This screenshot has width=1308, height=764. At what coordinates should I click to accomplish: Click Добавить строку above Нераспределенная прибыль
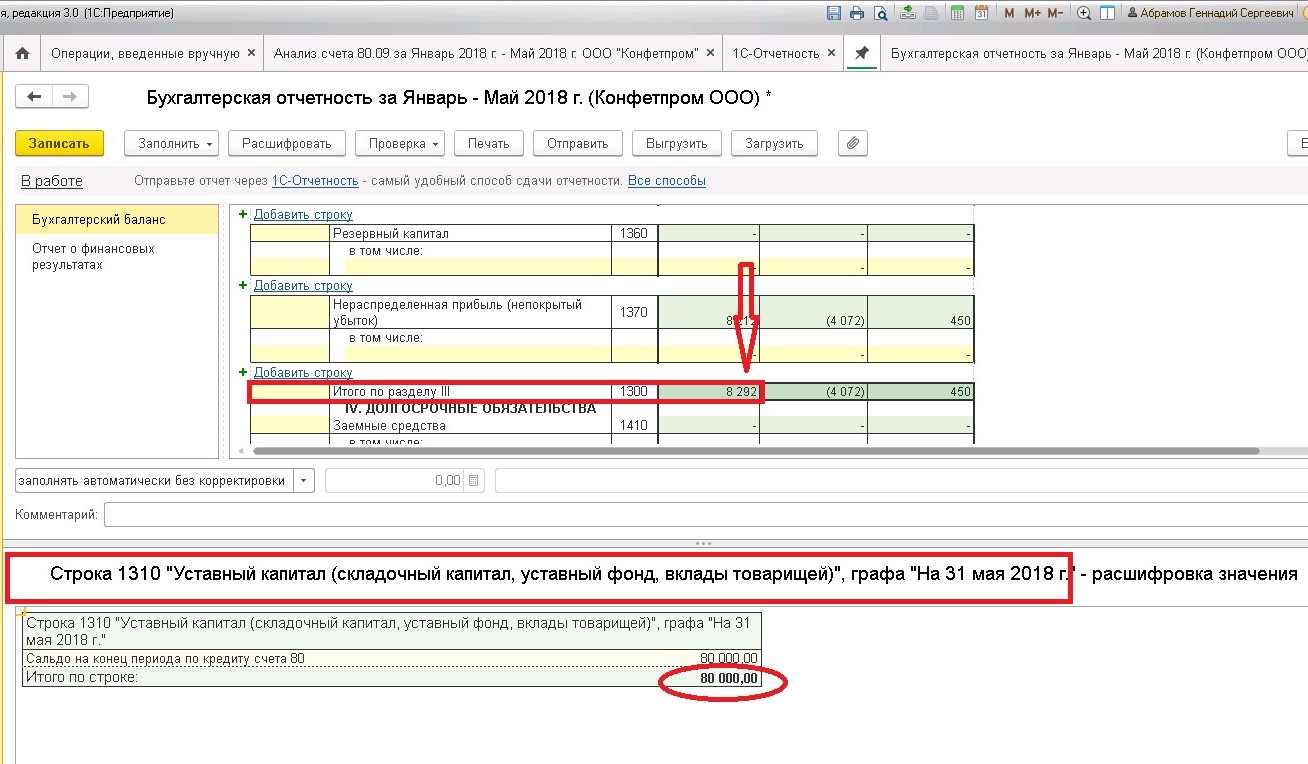tap(303, 286)
